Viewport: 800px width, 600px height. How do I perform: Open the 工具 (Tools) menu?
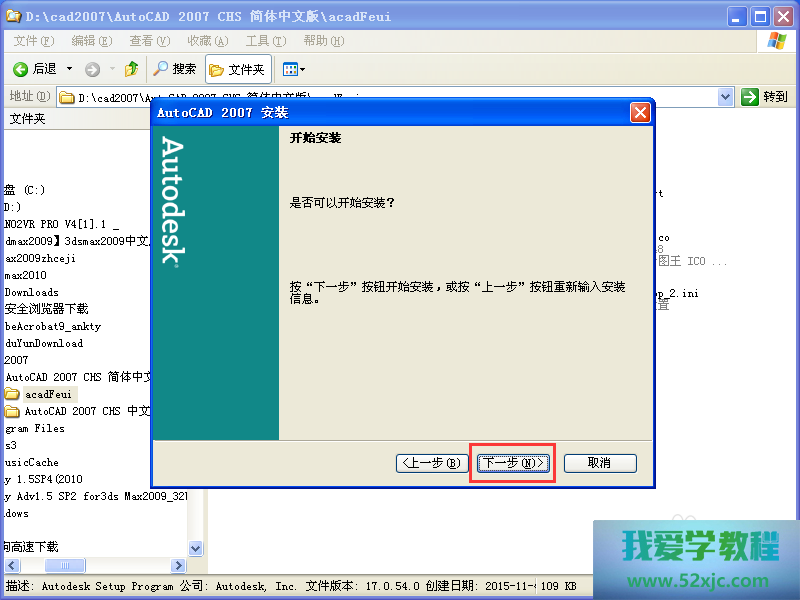(264, 41)
